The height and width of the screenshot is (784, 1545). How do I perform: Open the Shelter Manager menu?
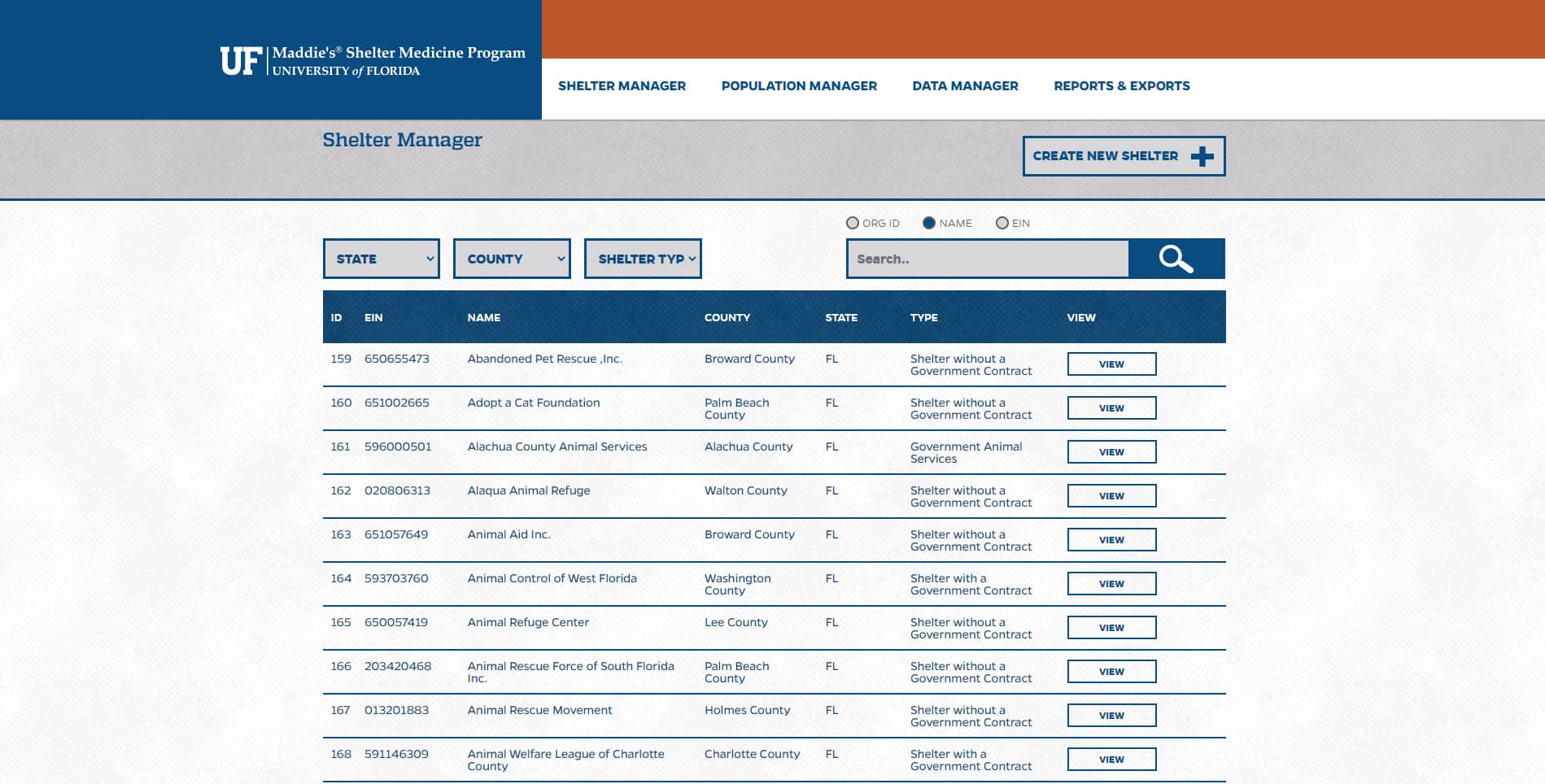tap(622, 85)
